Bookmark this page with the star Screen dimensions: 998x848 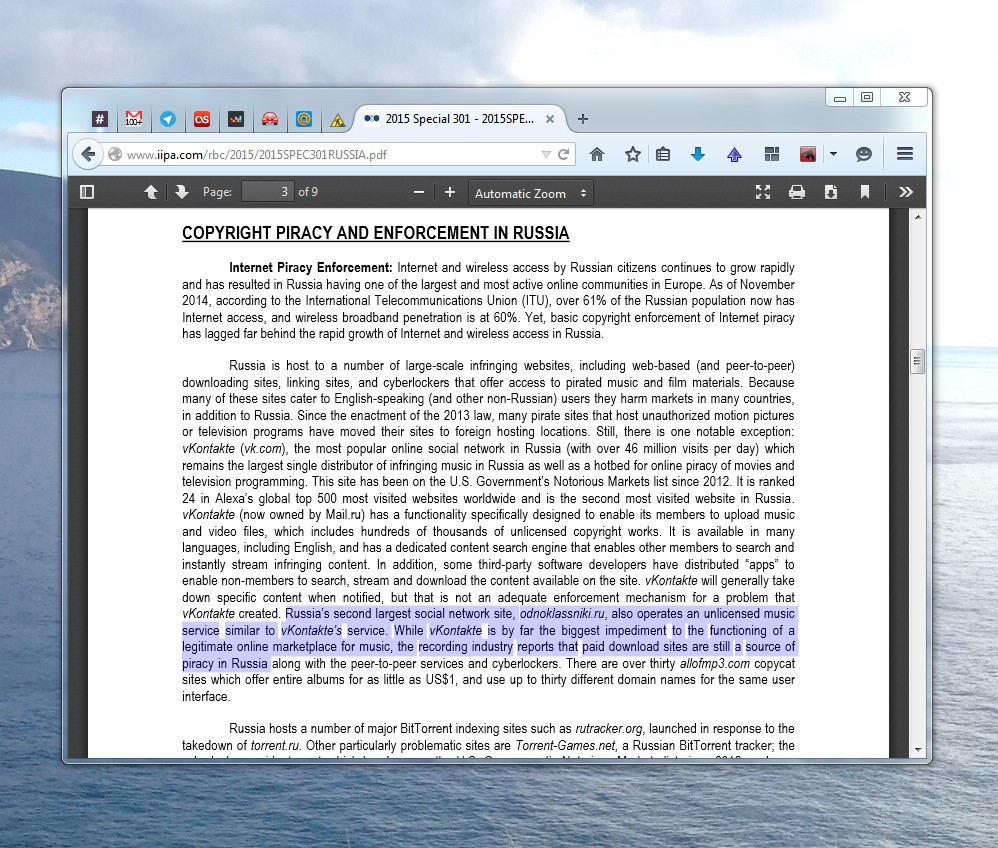pyautogui.click(x=632, y=154)
